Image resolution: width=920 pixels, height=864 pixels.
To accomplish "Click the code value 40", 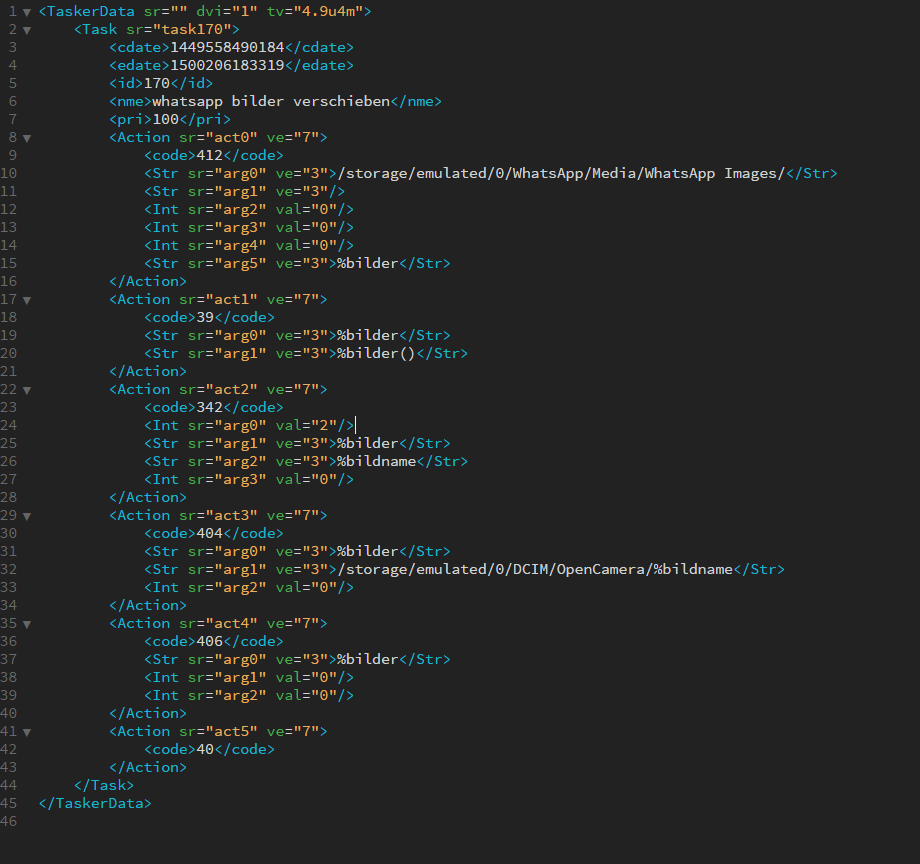I will coord(205,749).
